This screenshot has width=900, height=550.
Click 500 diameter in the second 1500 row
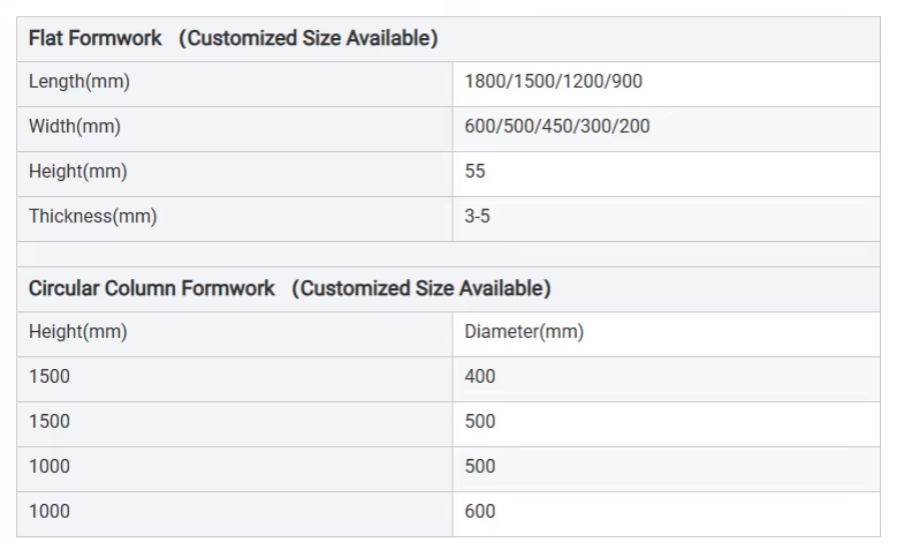click(480, 422)
